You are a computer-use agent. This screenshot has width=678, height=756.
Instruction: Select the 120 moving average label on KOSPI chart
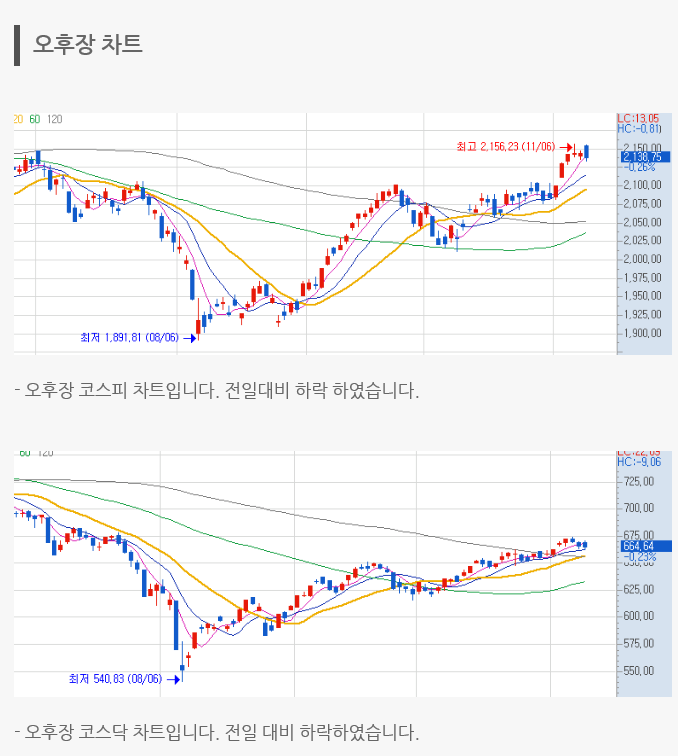(55, 119)
